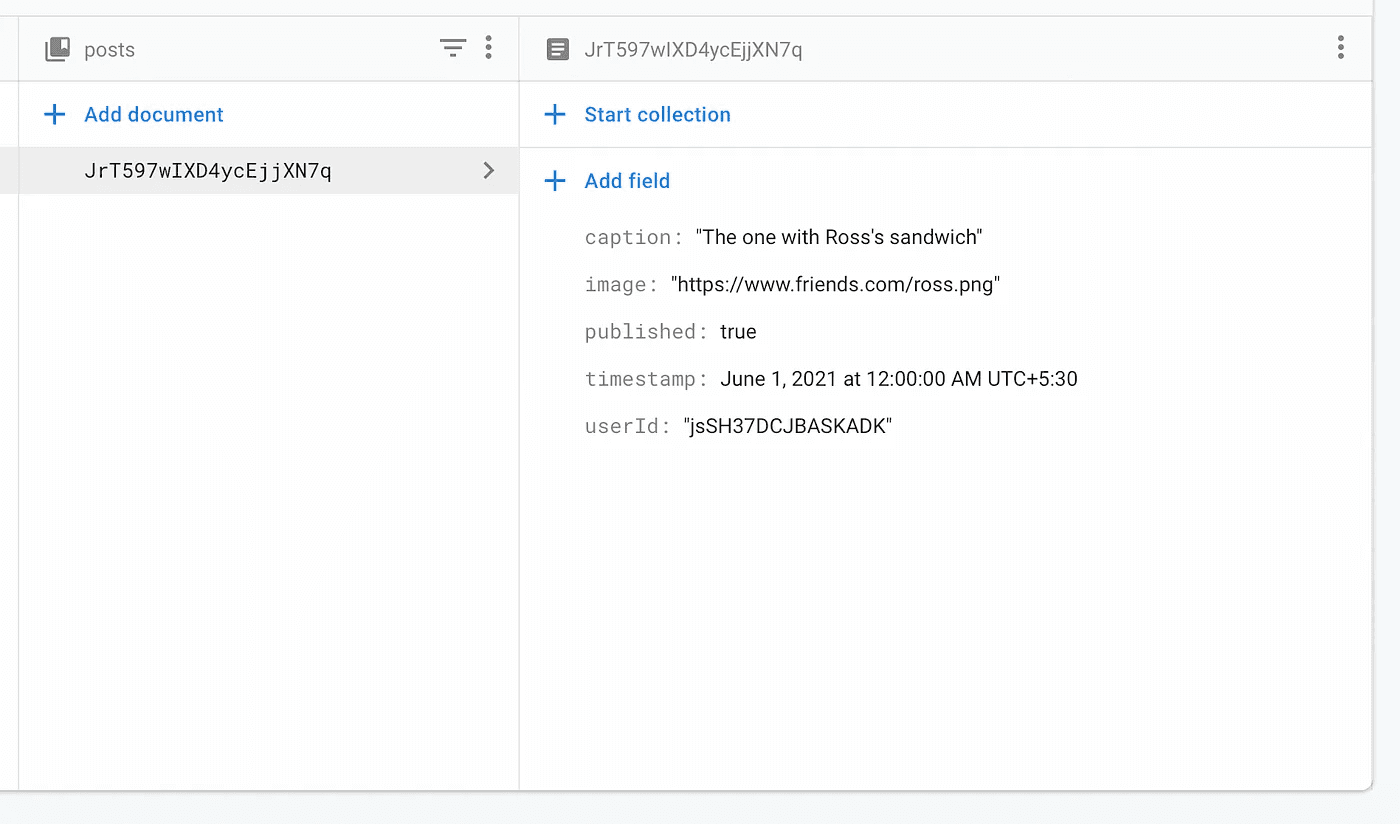This screenshot has height=824, width=1400.
Task: Click the posts collection title
Action: coord(109,50)
